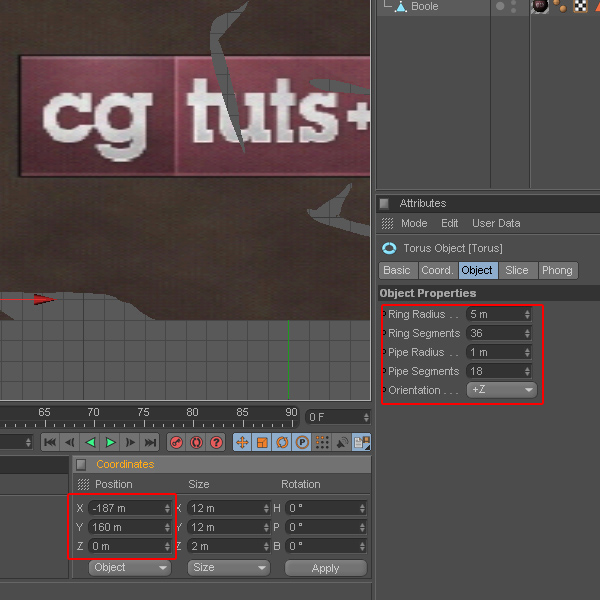Click the Torus object icon in Attributes
600x600 pixels.
(x=389, y=248)
